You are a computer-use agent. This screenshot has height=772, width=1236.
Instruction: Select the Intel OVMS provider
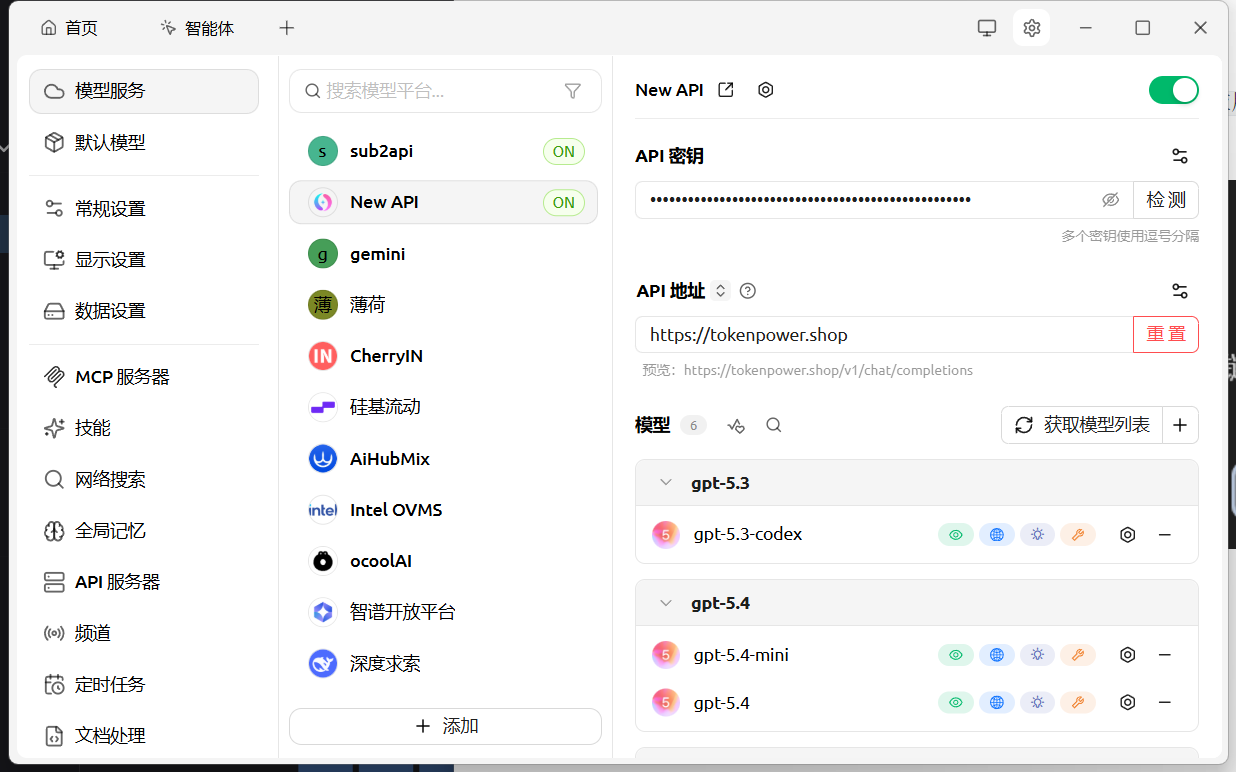(443, 510)
